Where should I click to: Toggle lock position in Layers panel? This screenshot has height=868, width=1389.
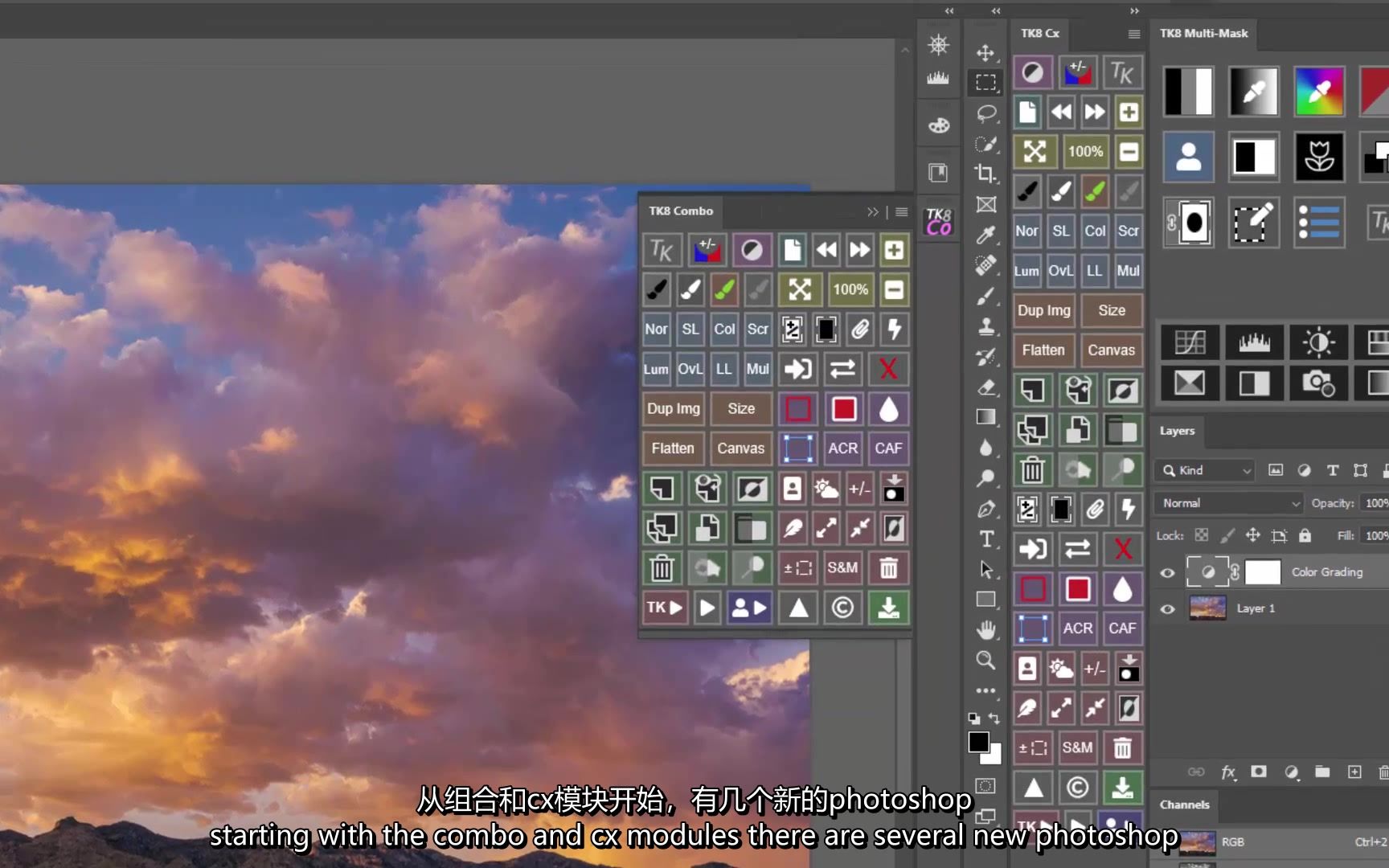(x=1252, y=535)
